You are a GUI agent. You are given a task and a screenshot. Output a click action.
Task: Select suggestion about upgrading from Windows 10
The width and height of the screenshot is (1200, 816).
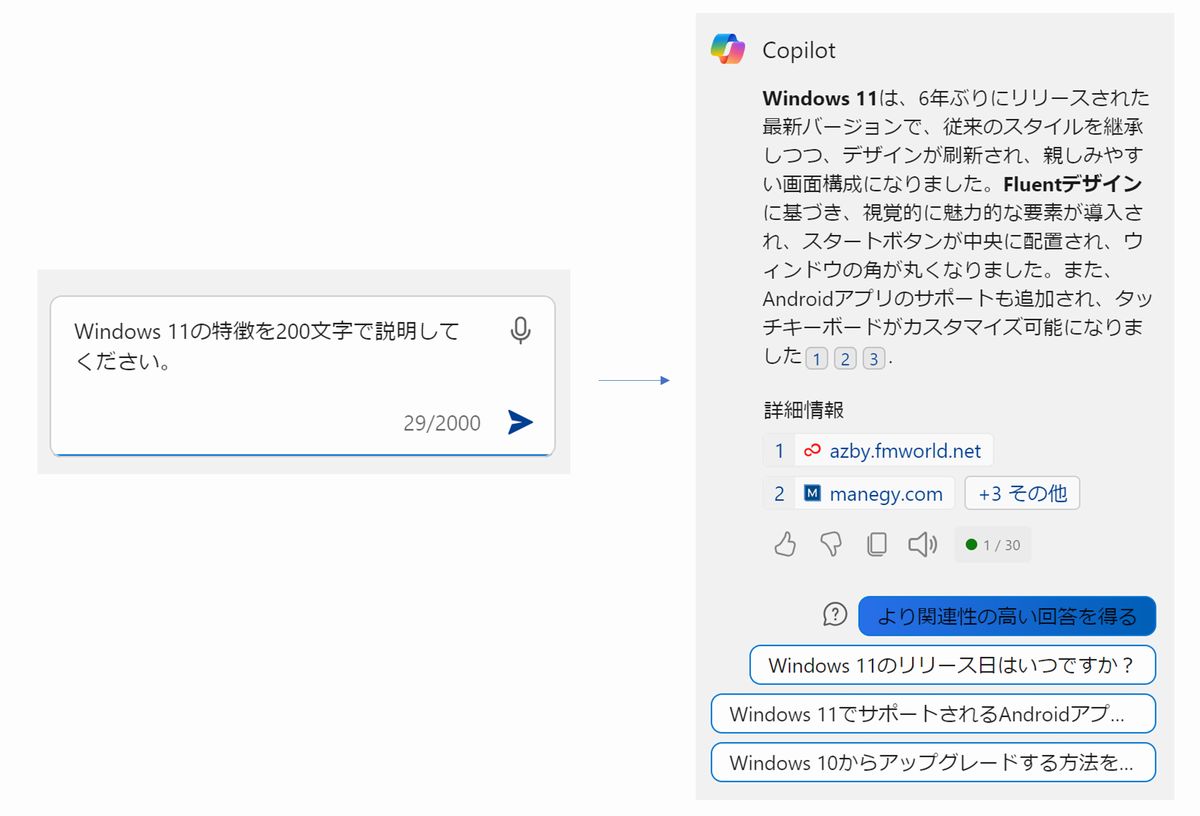pyautogui.click(x=933, y=762)
